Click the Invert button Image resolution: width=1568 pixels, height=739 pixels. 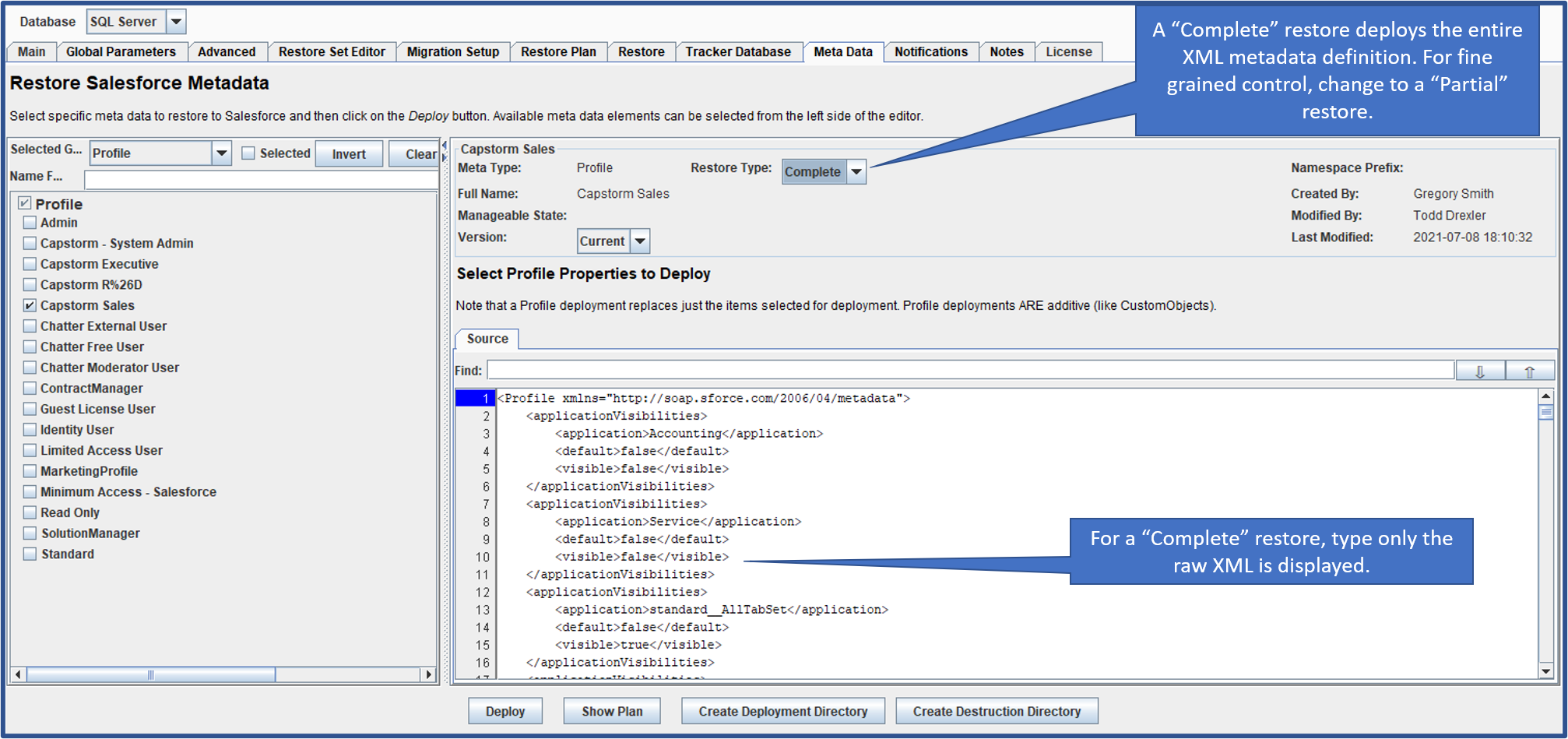pyautogui.click(x=349, y=154)
